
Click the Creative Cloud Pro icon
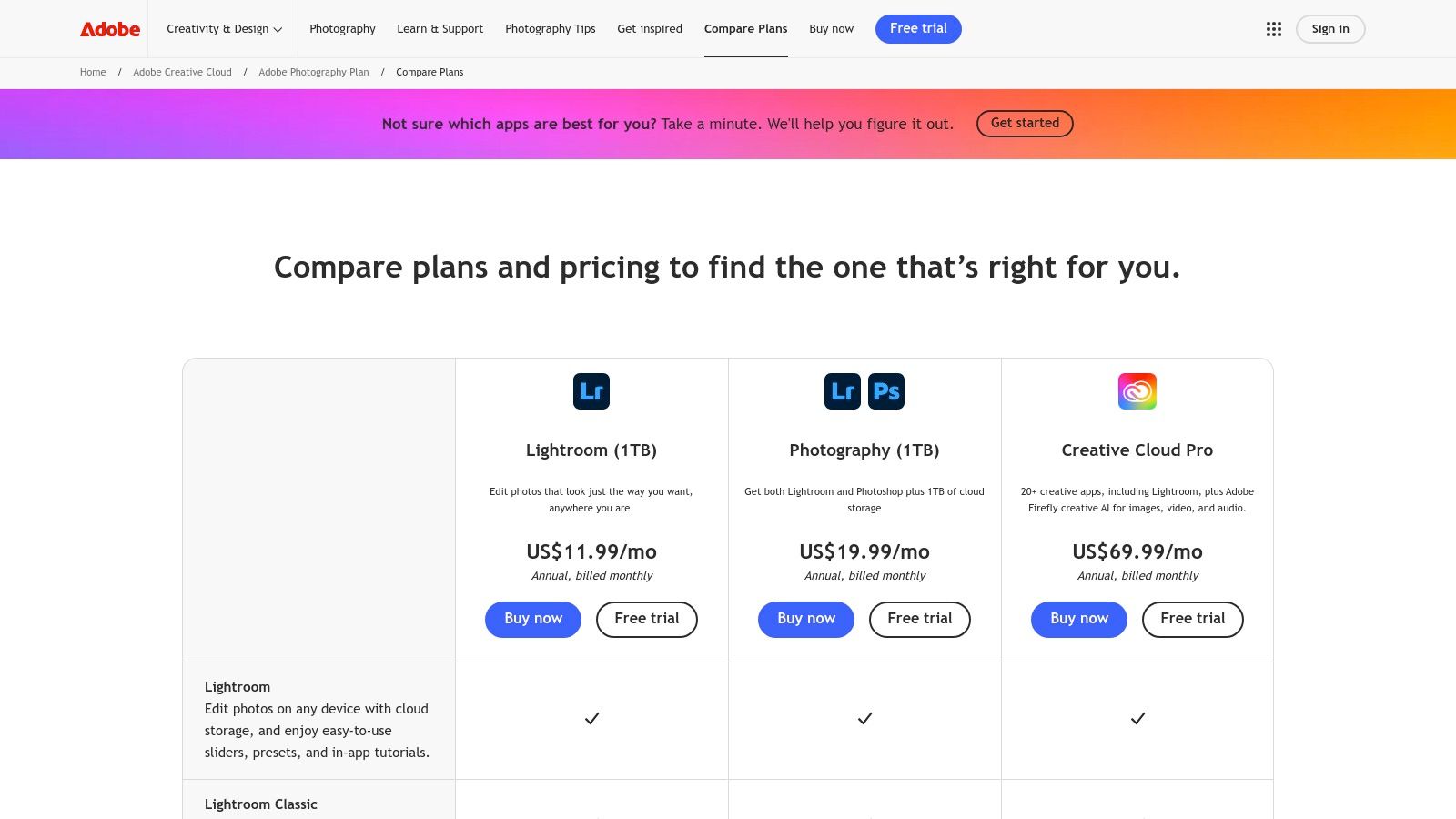tap(1137, 391)
